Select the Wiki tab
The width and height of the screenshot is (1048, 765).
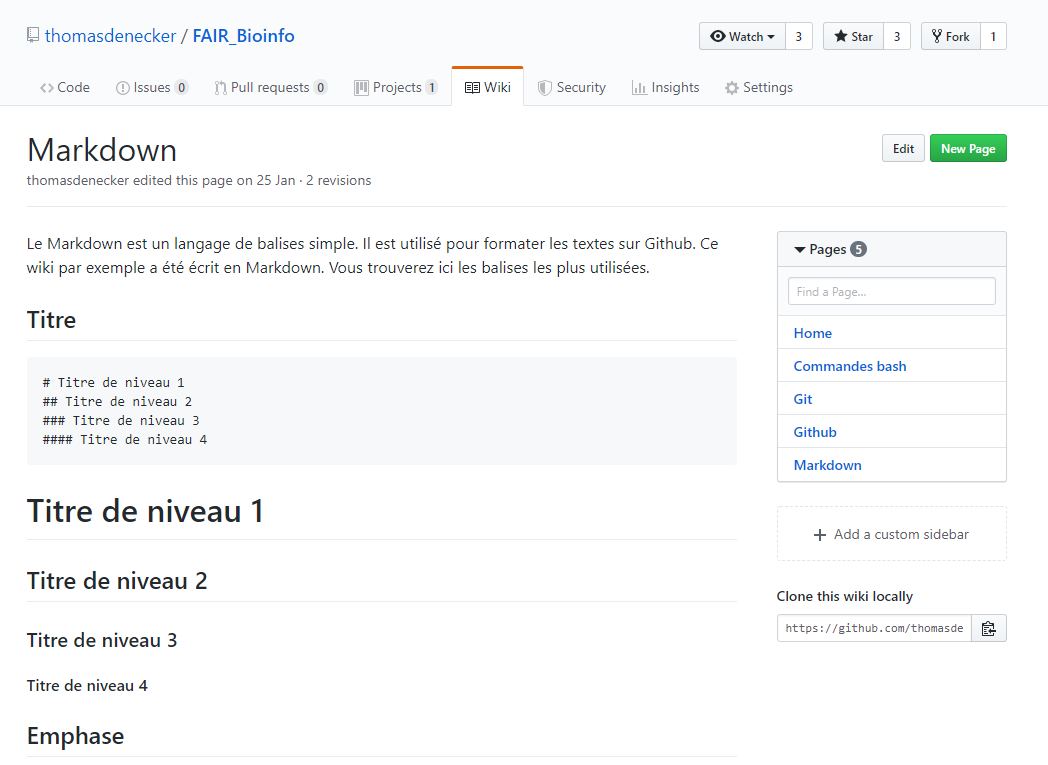[x=488, y=88]
